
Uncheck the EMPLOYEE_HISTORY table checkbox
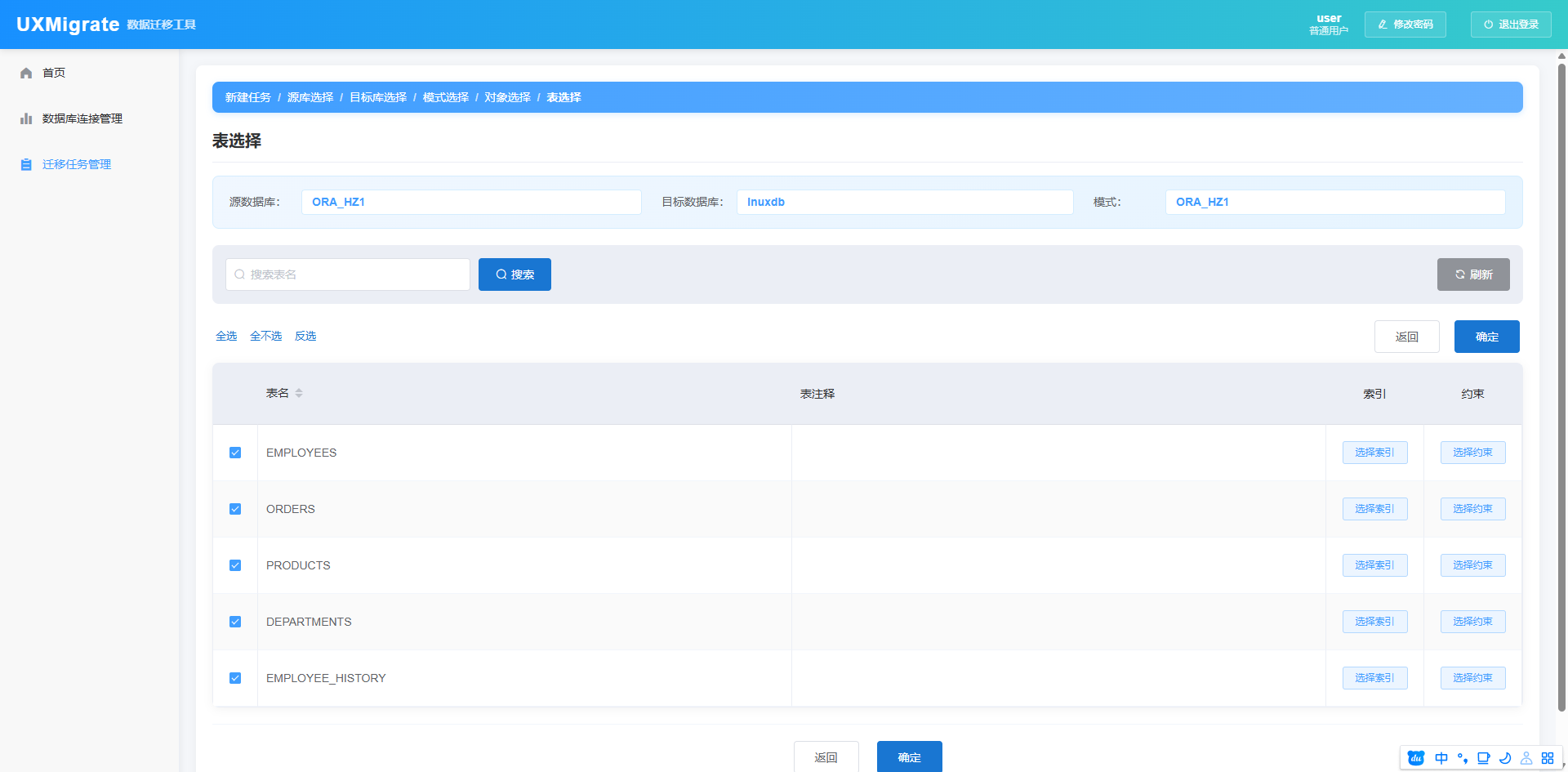point(235,678)
